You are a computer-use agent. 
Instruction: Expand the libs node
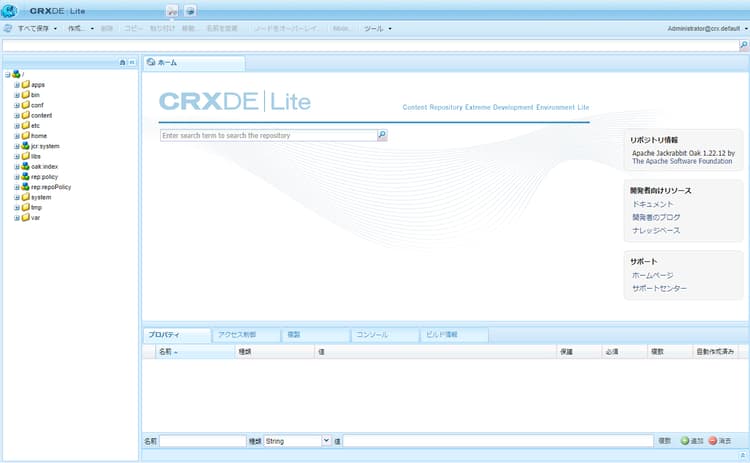click(17, 156)
